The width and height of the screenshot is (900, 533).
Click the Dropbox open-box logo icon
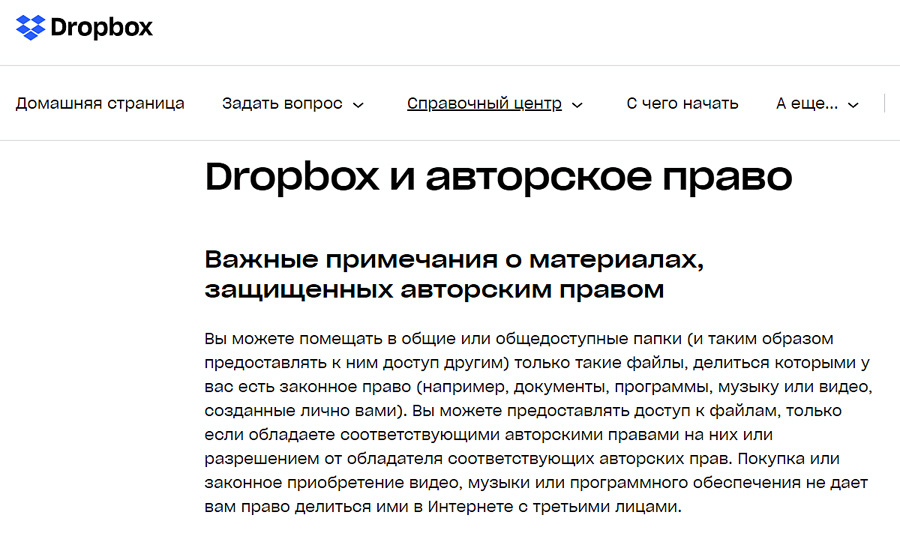[31, 27]
